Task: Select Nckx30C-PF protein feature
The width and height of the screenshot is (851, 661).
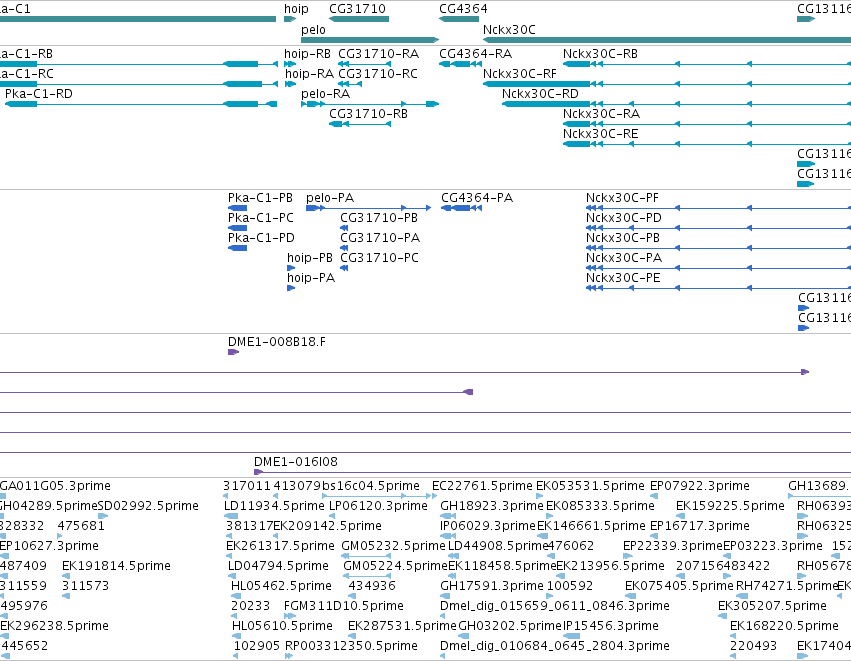Action: pos(719,208)
